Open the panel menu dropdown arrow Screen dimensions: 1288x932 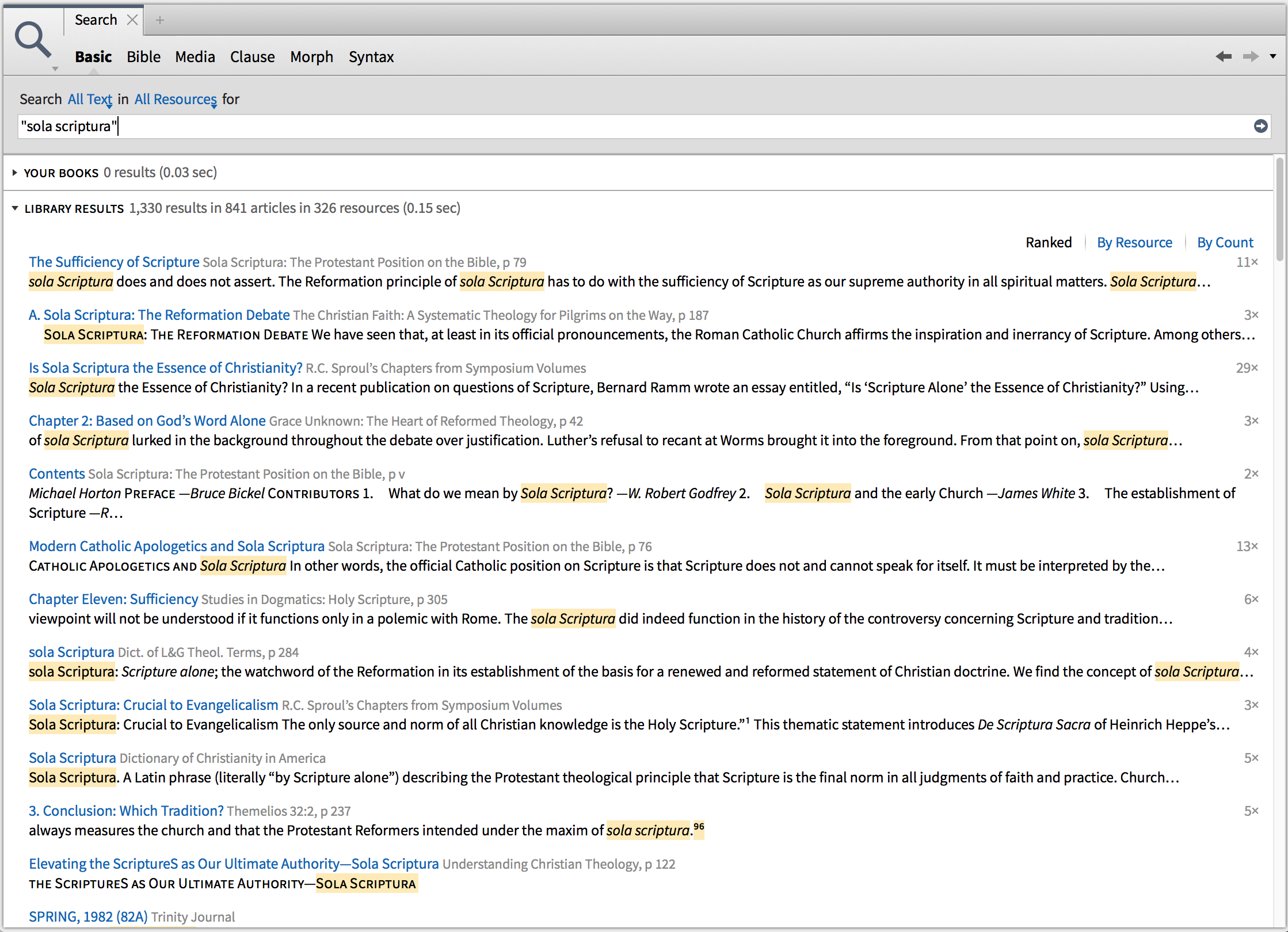(x=1273, y=56)
